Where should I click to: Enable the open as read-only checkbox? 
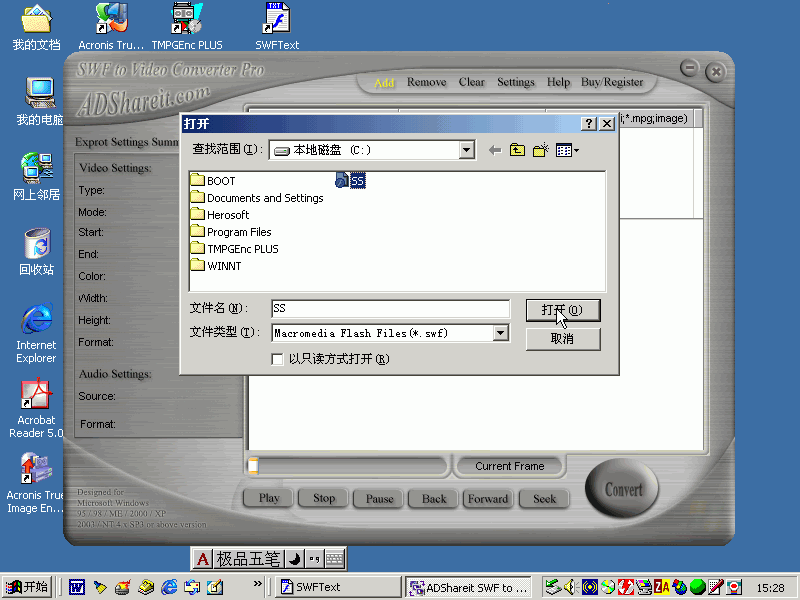[x=278, y=359]
